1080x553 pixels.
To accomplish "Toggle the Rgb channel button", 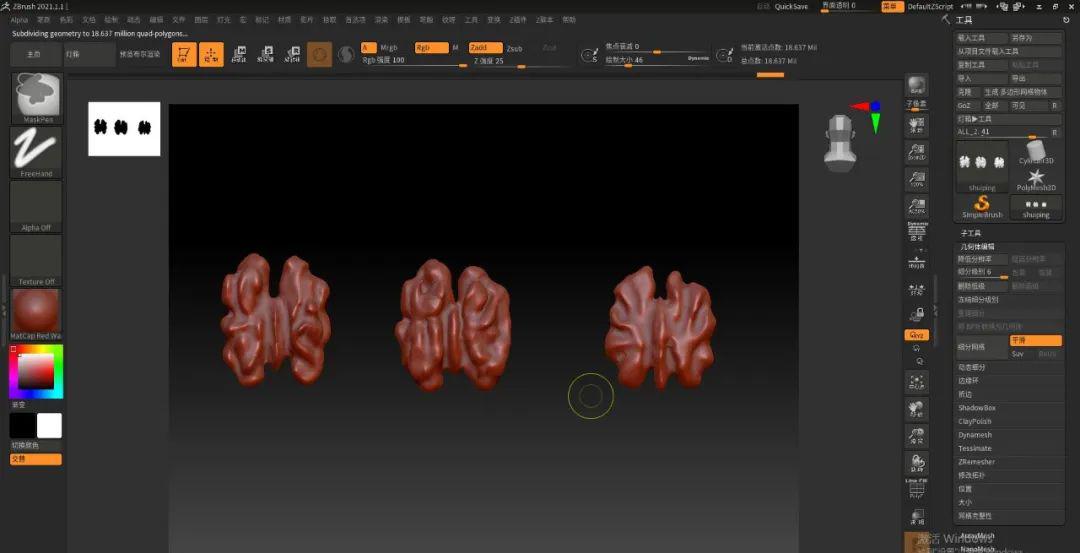I will [x=431, y=48].
